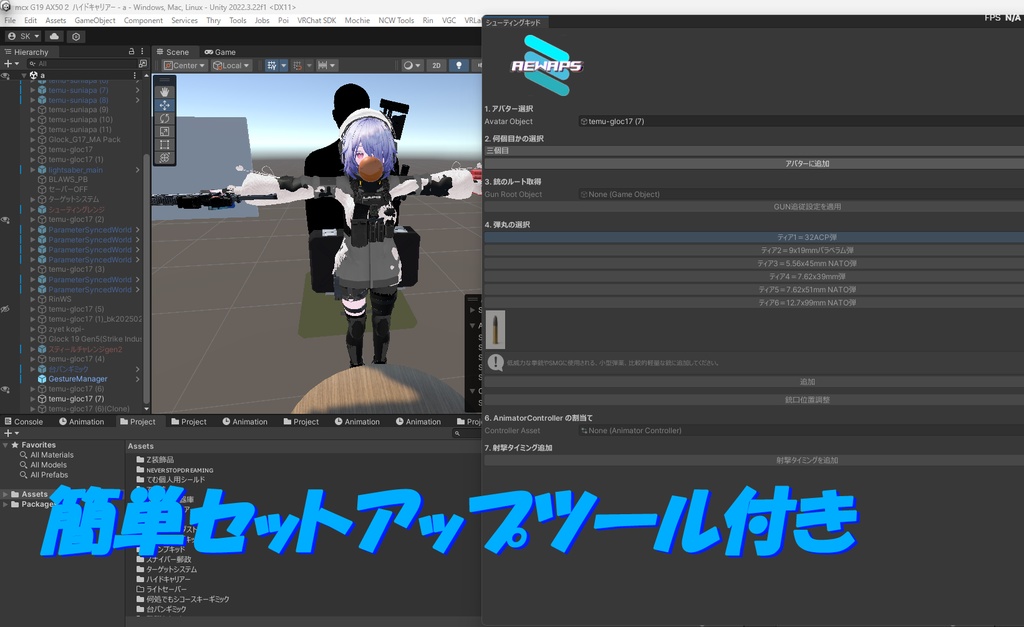Select the Rotate tool

point(165,118)
